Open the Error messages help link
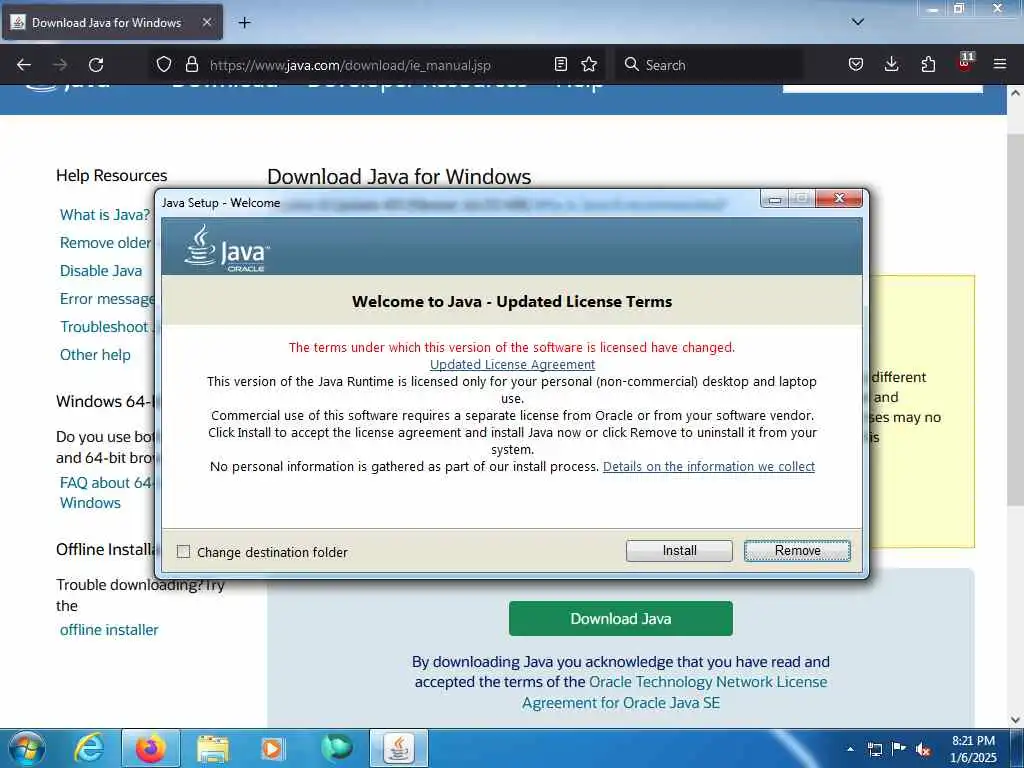This screenshot has width=1024, height=768. click(x=108, y=299)
